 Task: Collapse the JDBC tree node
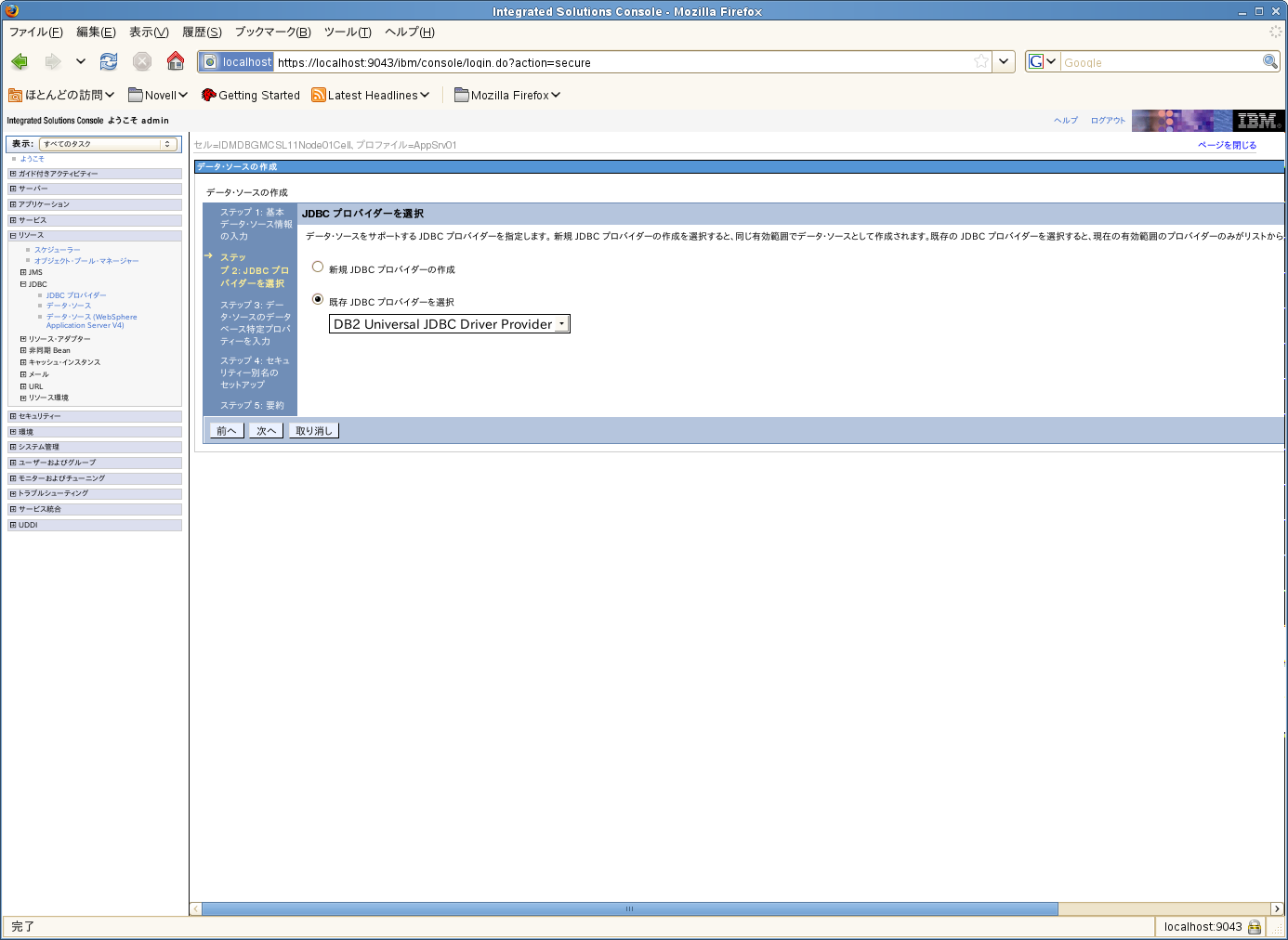pos(23,284)
